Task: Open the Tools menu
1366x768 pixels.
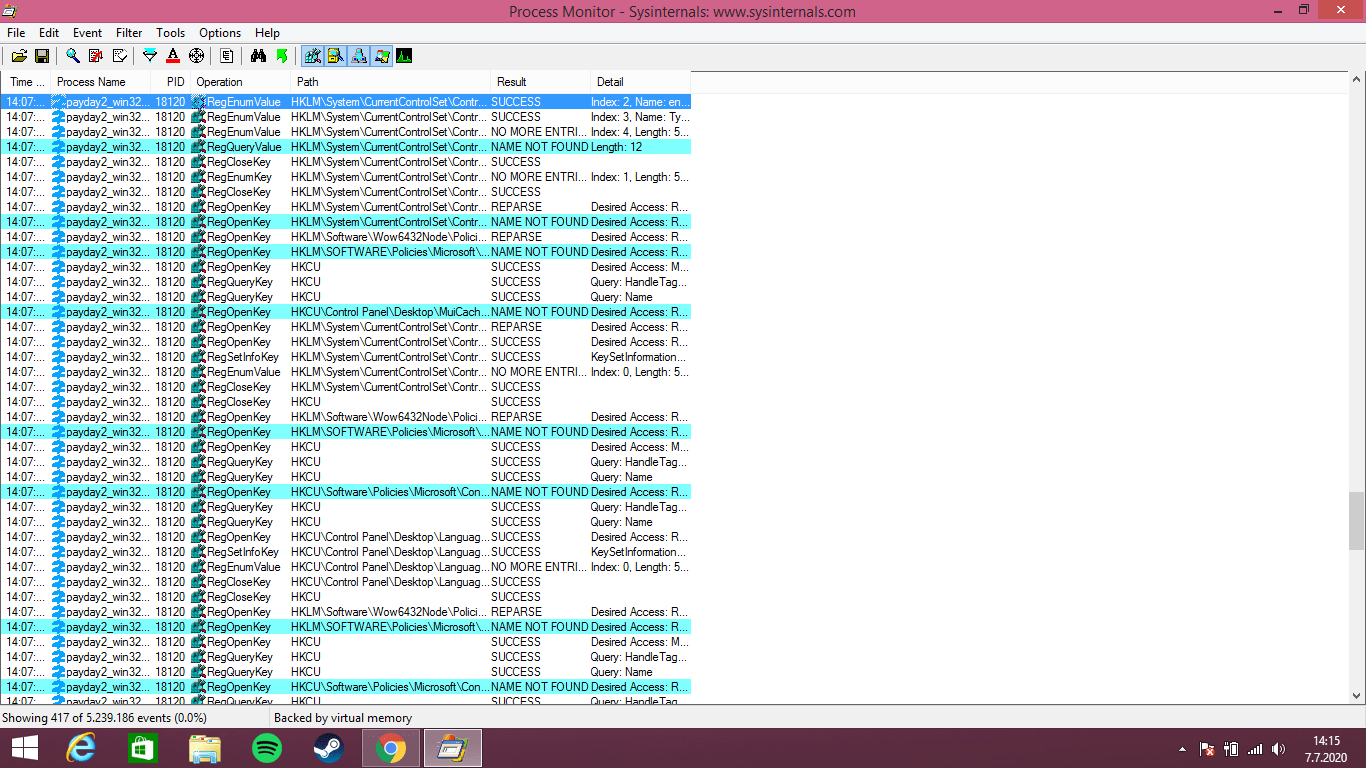Action: point(171,33)
